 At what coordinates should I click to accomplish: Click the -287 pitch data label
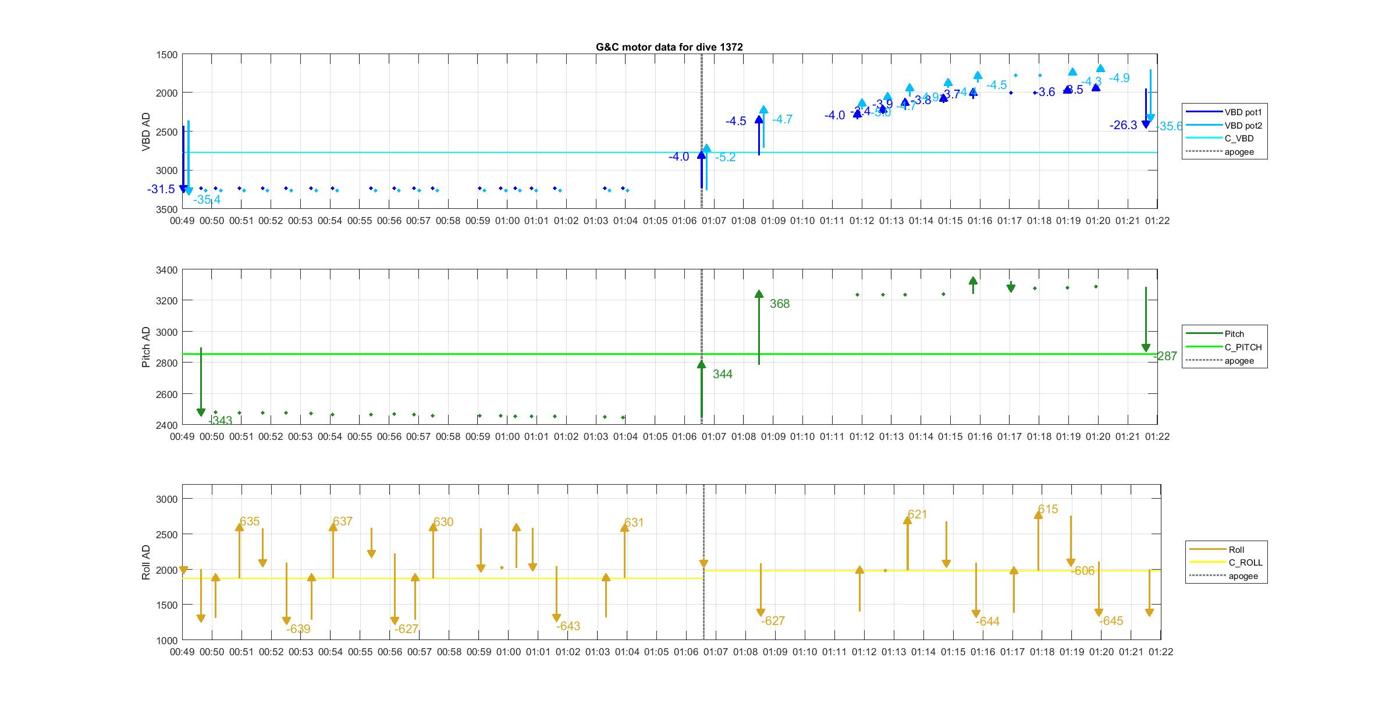click(1165, 356)
